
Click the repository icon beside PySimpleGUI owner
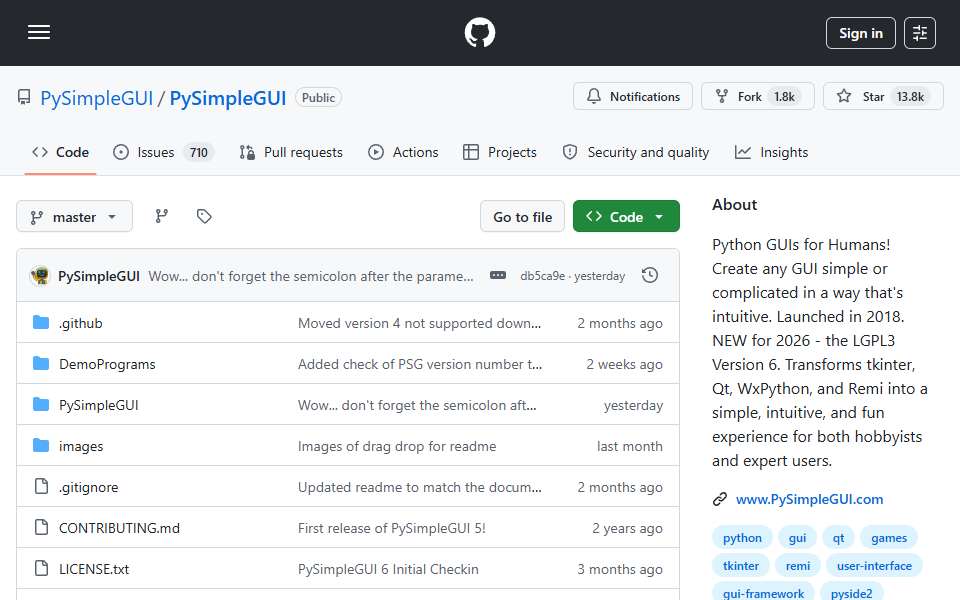pos(24,97)
